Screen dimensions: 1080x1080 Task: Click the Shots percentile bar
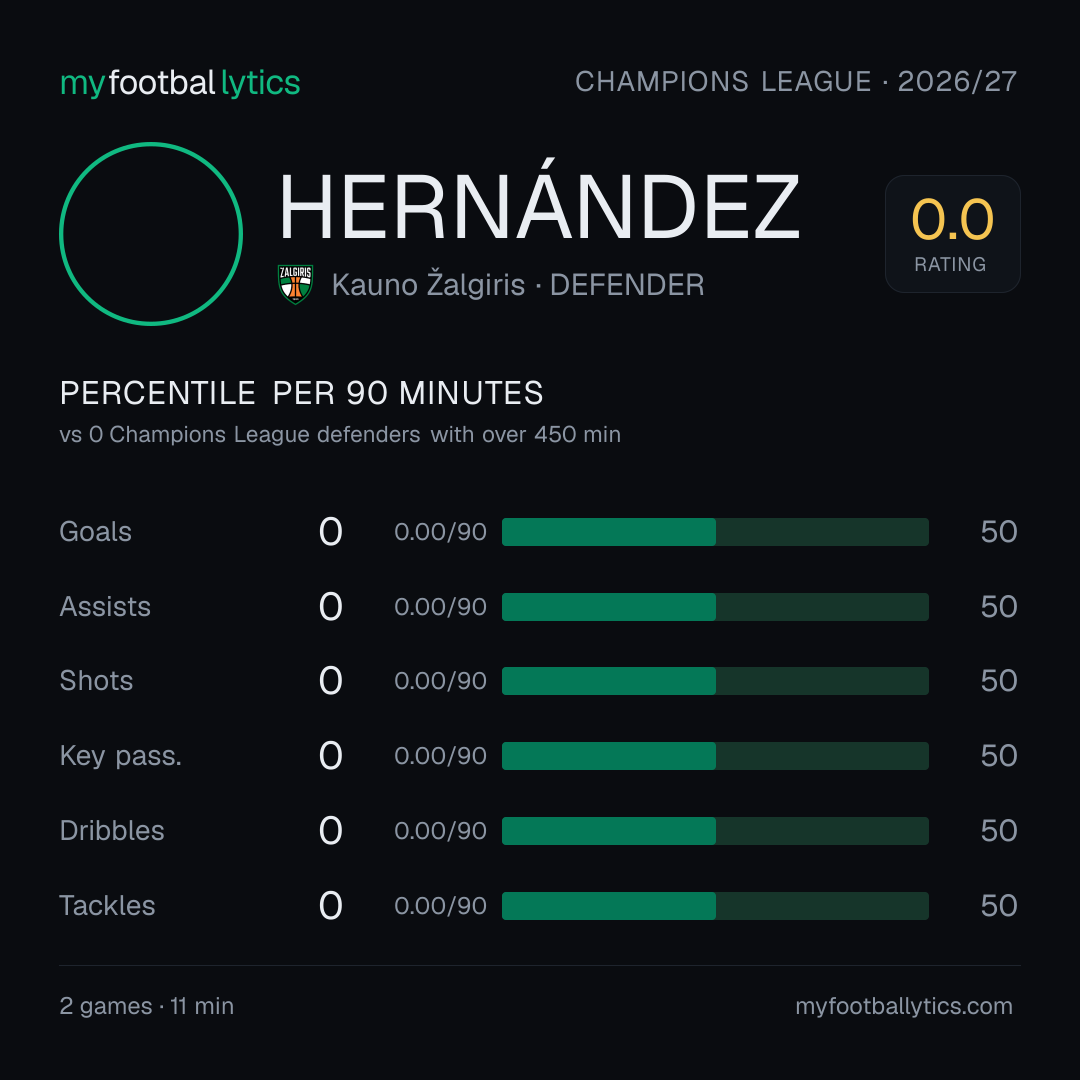coord(715,681)
